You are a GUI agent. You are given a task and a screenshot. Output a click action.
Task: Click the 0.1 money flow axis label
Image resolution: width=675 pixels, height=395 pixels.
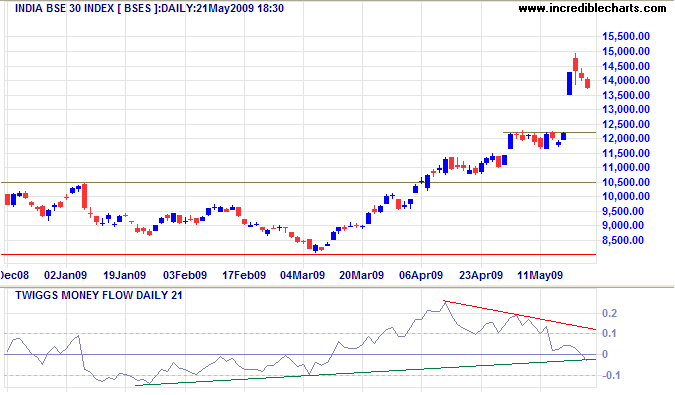pos(609,333)
